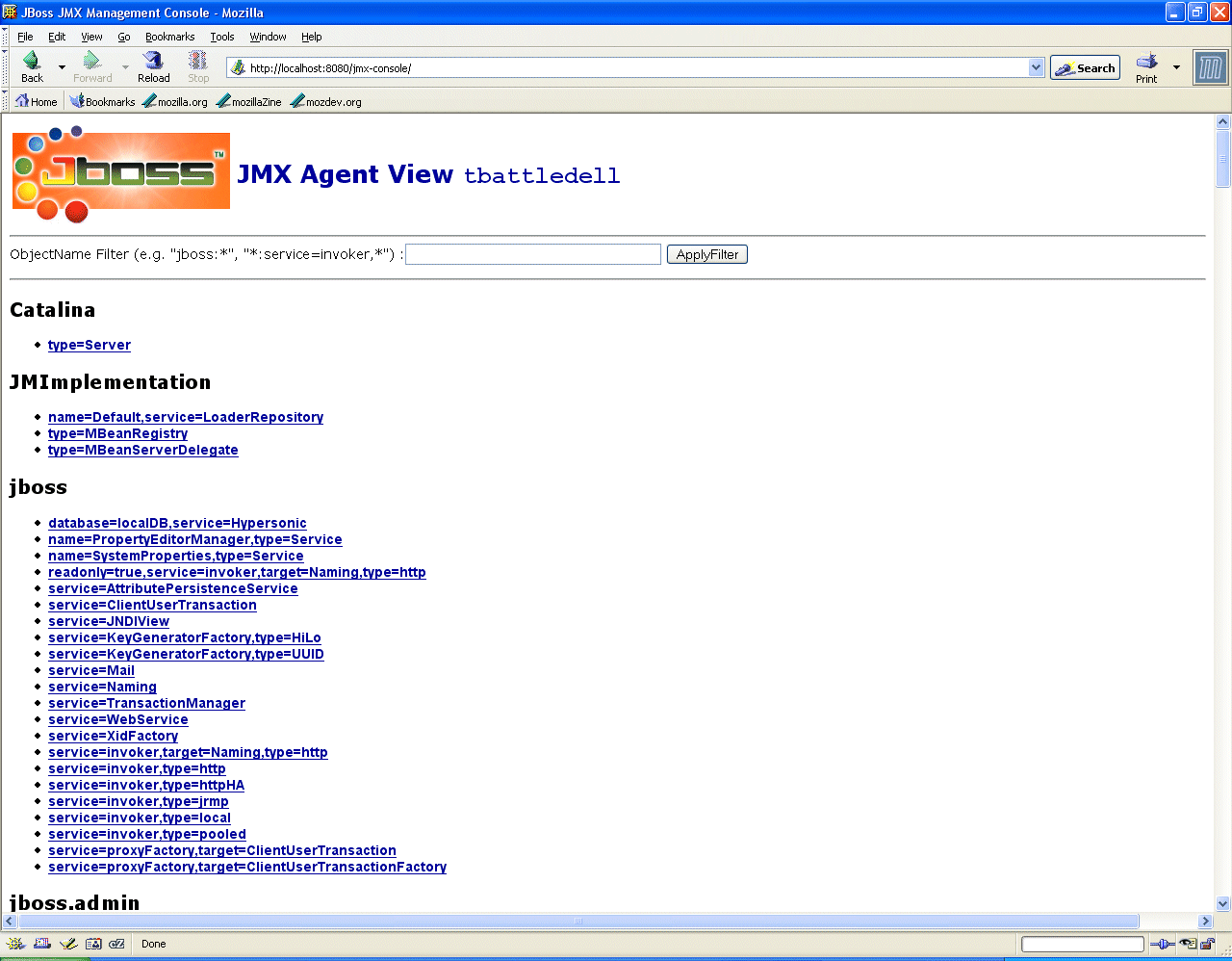The image size is (1232, 961).
Task: Open the Bookmarks folder in personal toolbar
Action: (x=102, y=101)
